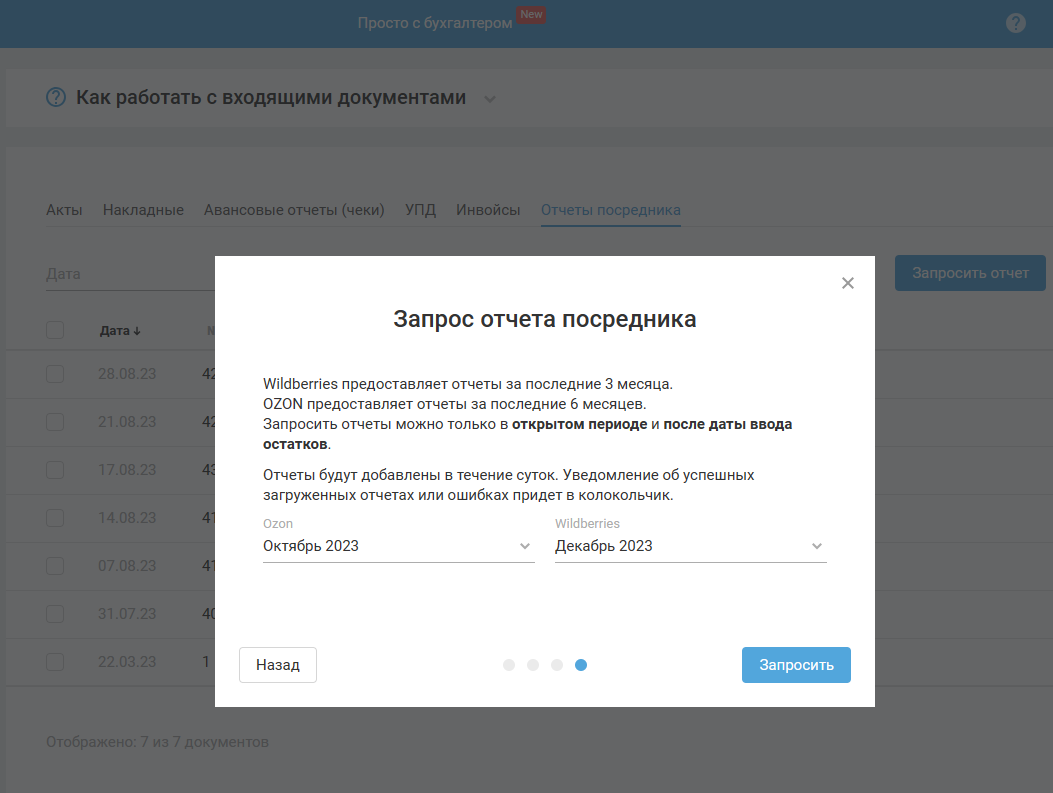Click the New badge in header
The height and width of the screenshot is (793, 1053).
coord(531,14)
